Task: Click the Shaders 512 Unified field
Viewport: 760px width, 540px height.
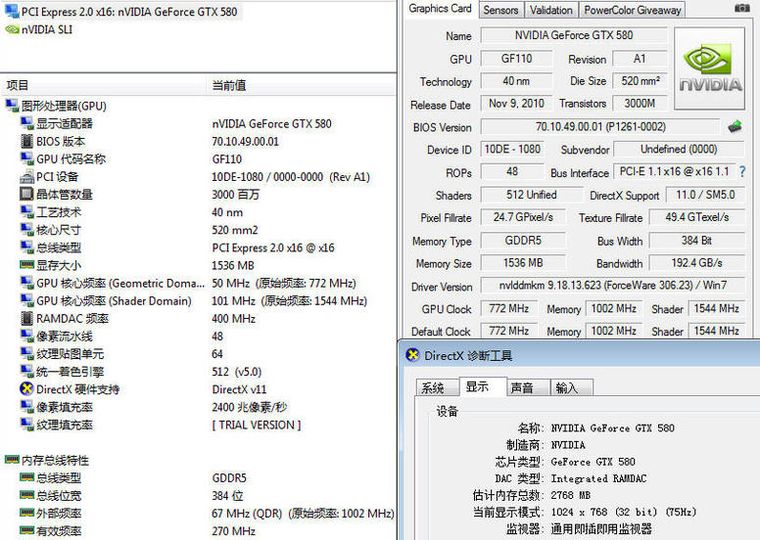Action: (x=531, y=195)
